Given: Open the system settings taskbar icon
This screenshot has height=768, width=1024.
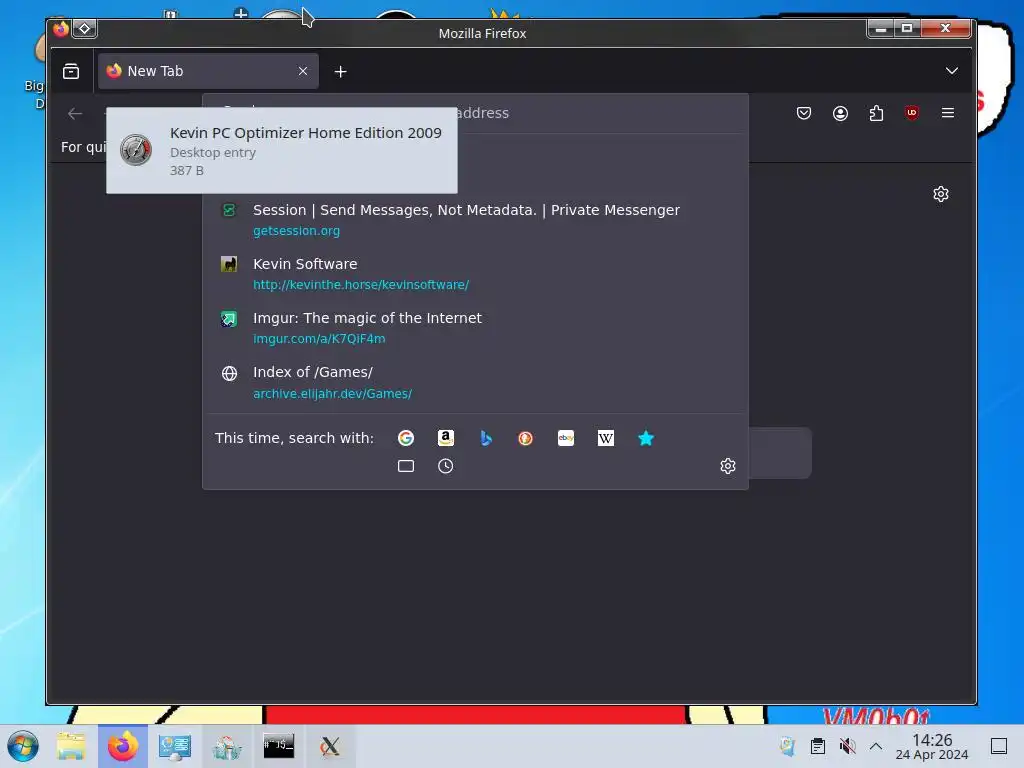Looking at the screenshot, I should pyautogui.click(x=174, y=746).
